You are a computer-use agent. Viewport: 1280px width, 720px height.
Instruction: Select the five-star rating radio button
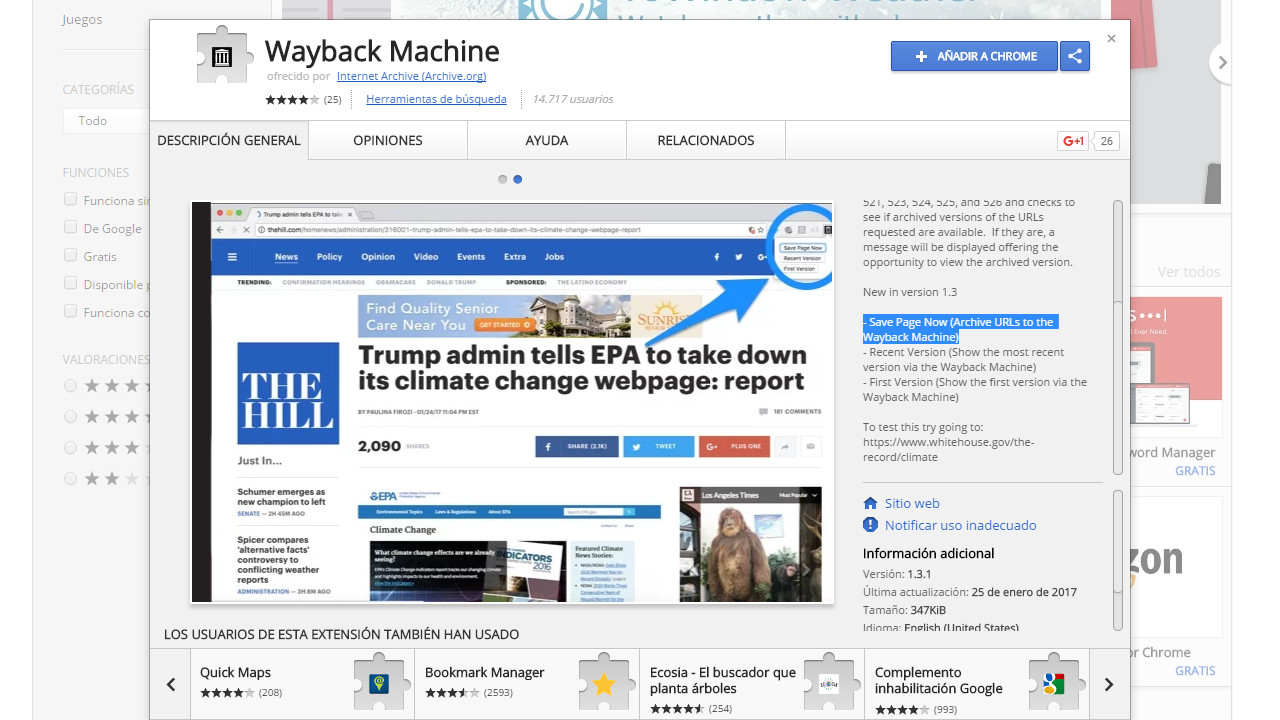70,385
